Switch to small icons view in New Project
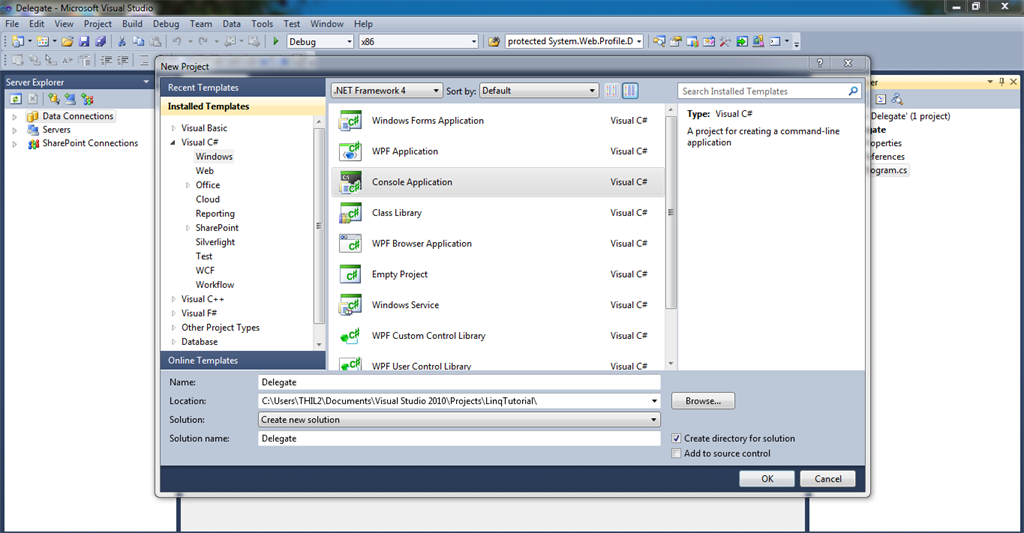Screen dimensions: 1024x533 coord(612,91)
